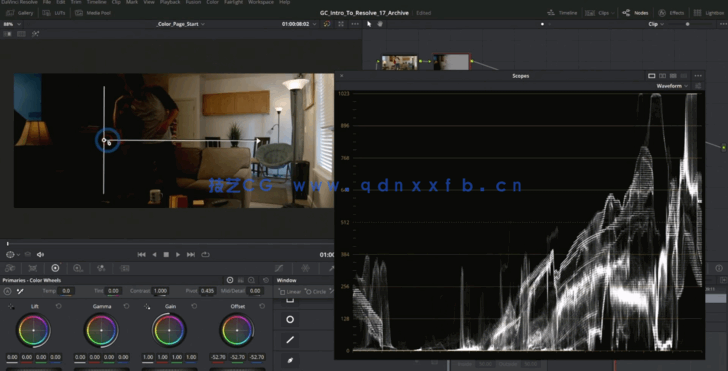Jump to first frame
The height and width of the screenshot is (371, 728).
142,254
